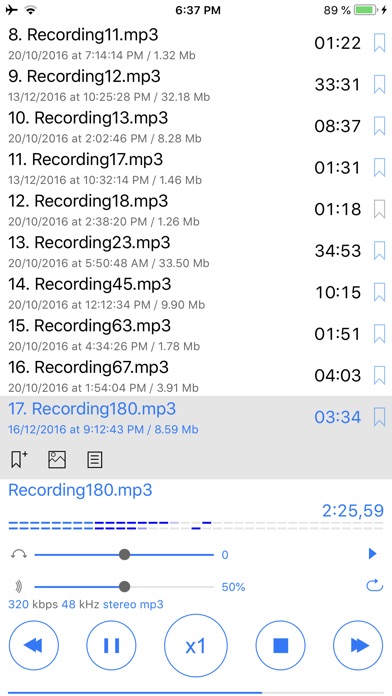Toggle bookmark for Recording13.mp3
Screen dimensions: 392x696
[x=379, y=126]
